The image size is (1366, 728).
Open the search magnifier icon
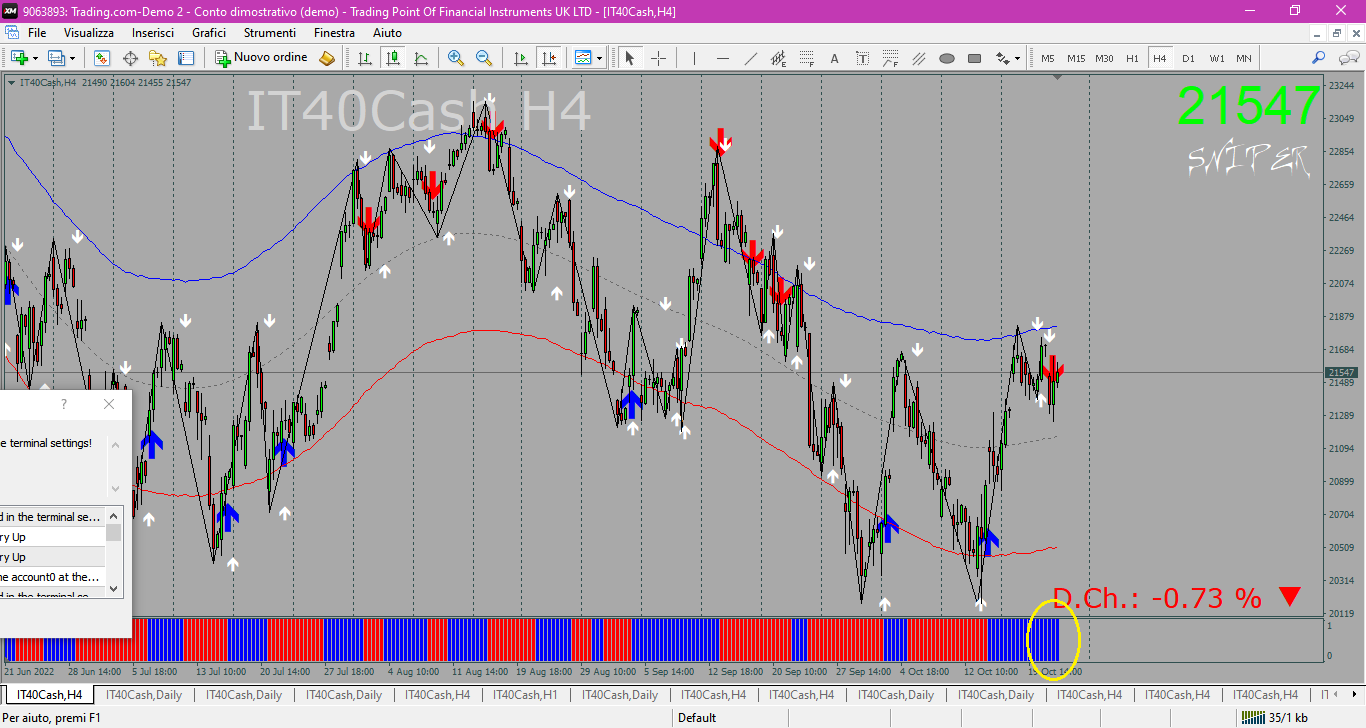pos(1319,58)
